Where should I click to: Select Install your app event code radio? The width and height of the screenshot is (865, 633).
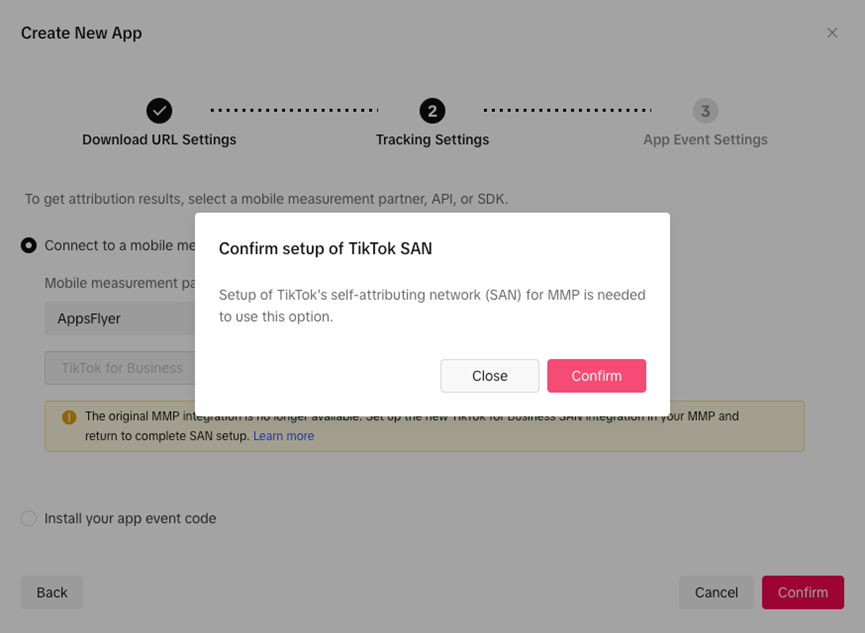29,518
